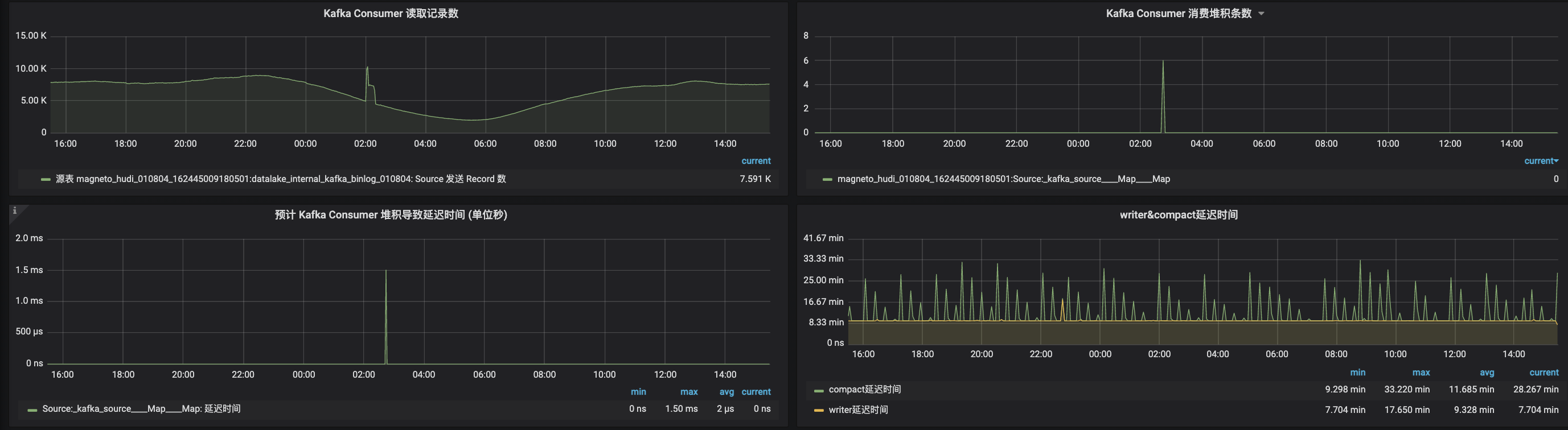The width and height of the screenshot is (1568, 430).
Task: Click the spike near 02:00 in 读取记录数 graph
Action: [367, 68]
